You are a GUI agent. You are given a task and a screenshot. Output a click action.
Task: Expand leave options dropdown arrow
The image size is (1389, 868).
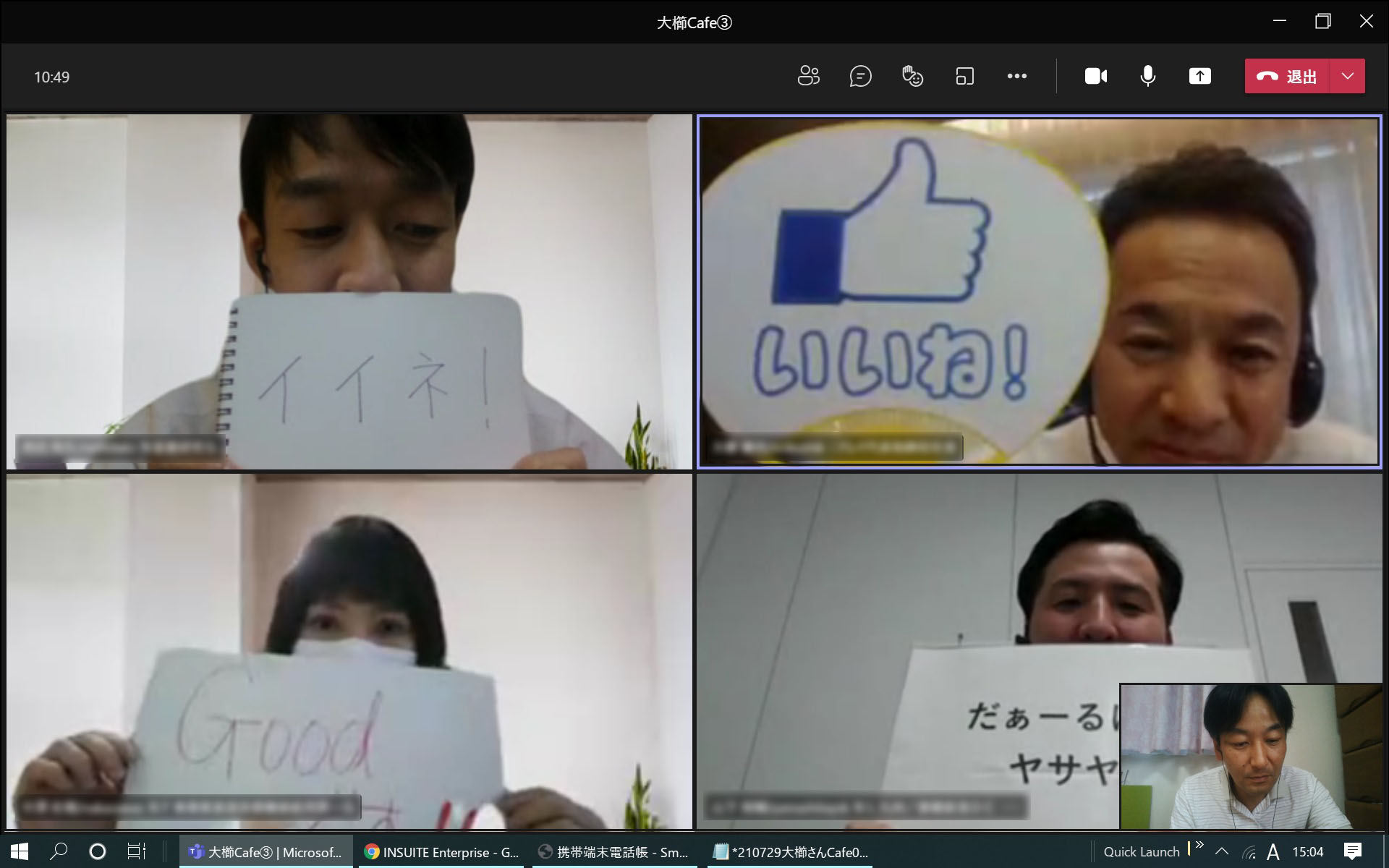tap(1347, 76)
